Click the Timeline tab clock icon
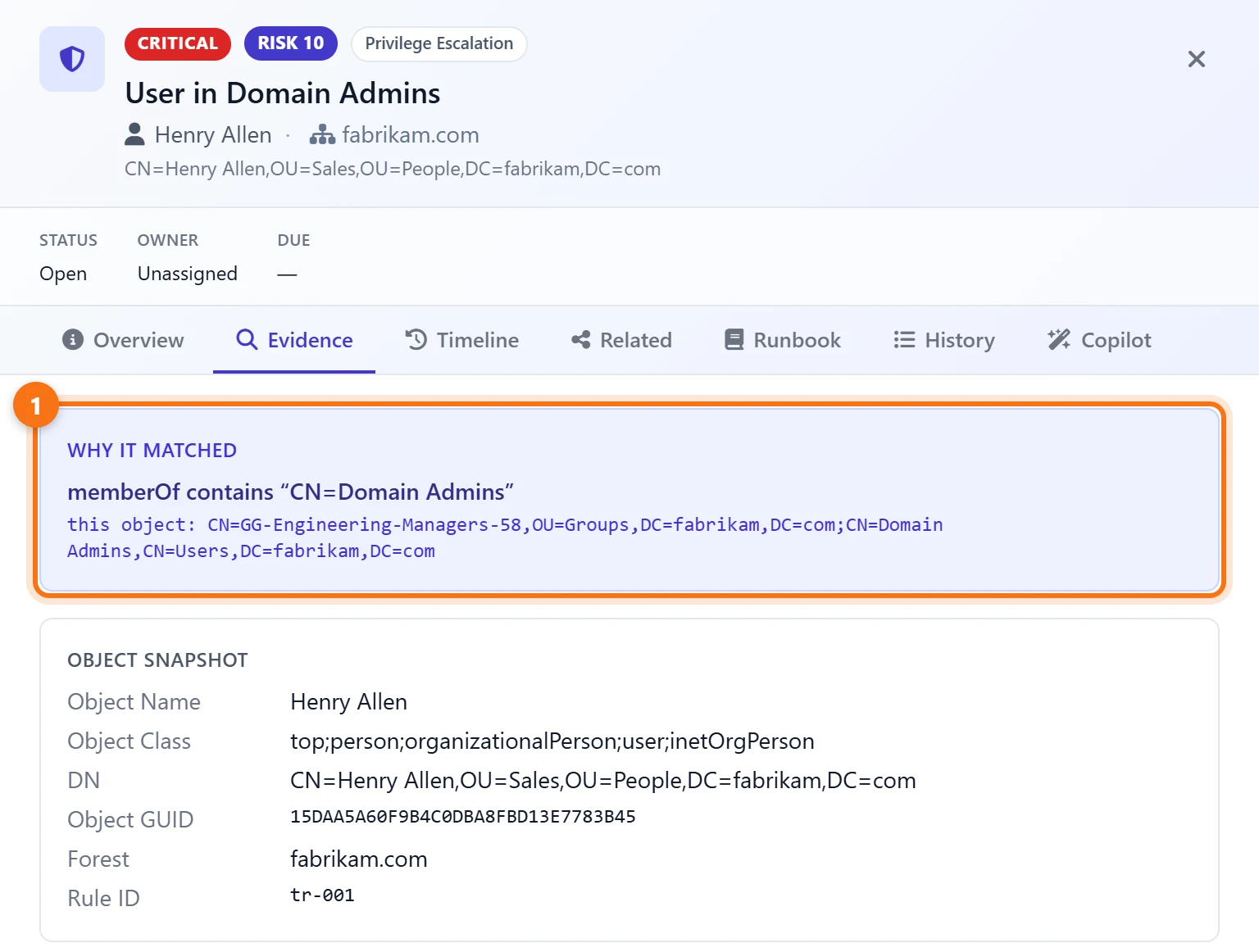Screen dimensions: 1259x952 (416, 339)
